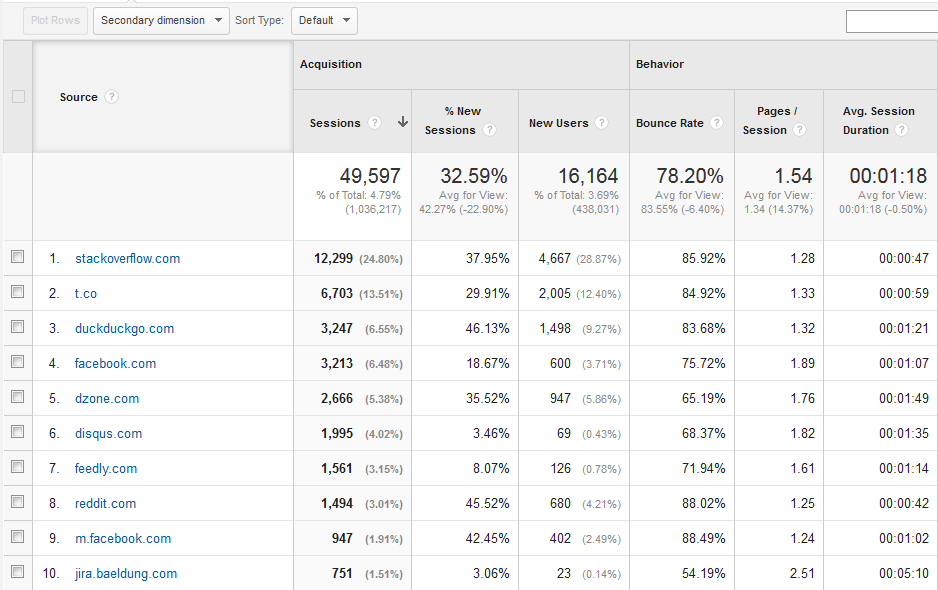This screenshot has height=590, width=938.
Task: Click help icon for New Users column
Action: [x=602, y=123]
